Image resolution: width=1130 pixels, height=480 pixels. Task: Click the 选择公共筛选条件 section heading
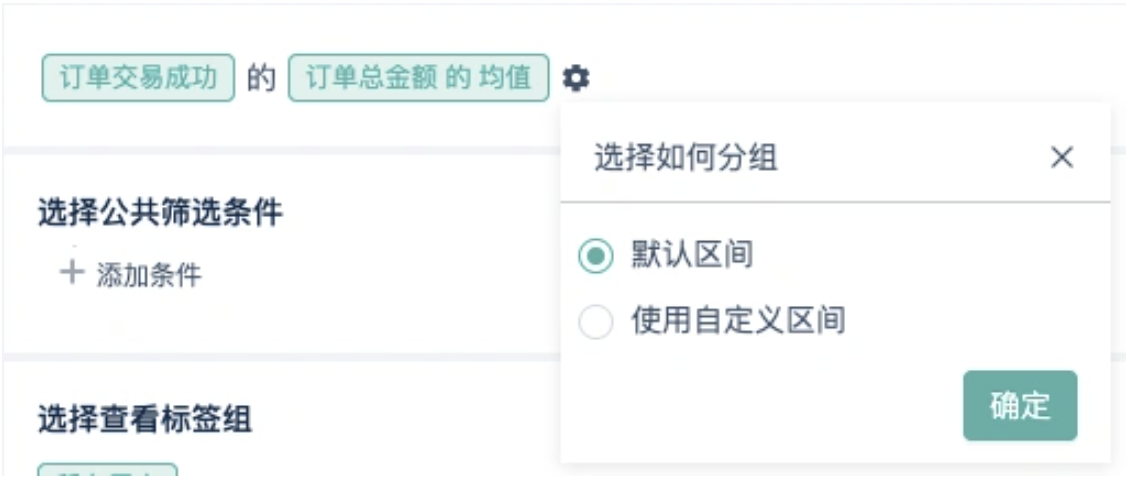tap(160, 213)
